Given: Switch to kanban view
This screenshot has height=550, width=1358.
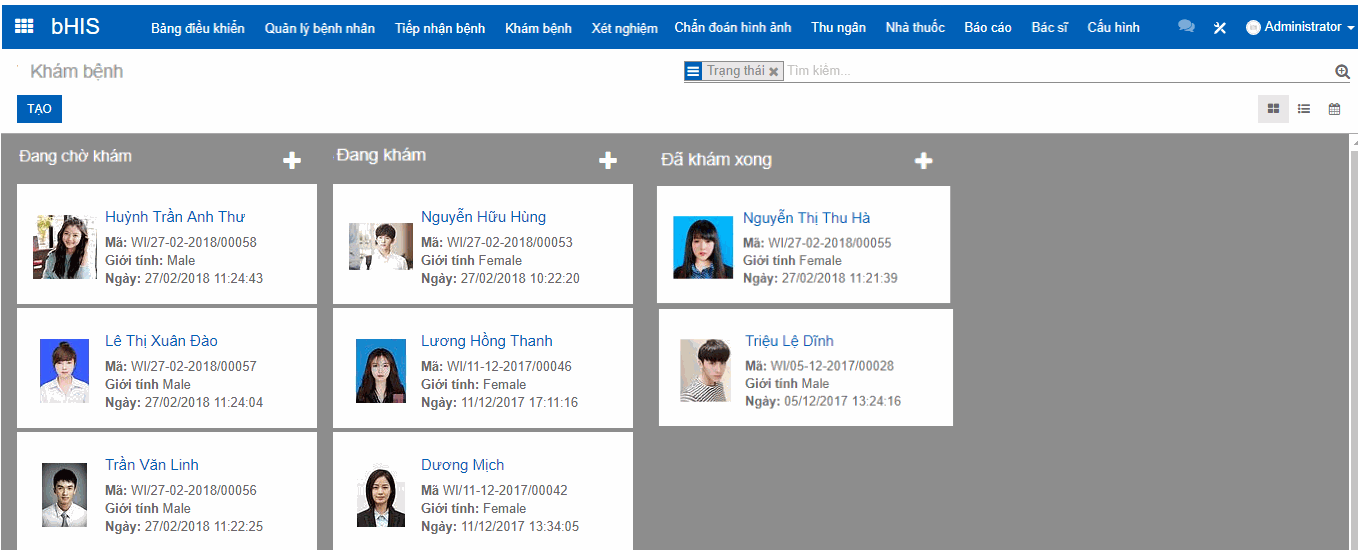Looking at the screenshot, I should pos(1273,109).
